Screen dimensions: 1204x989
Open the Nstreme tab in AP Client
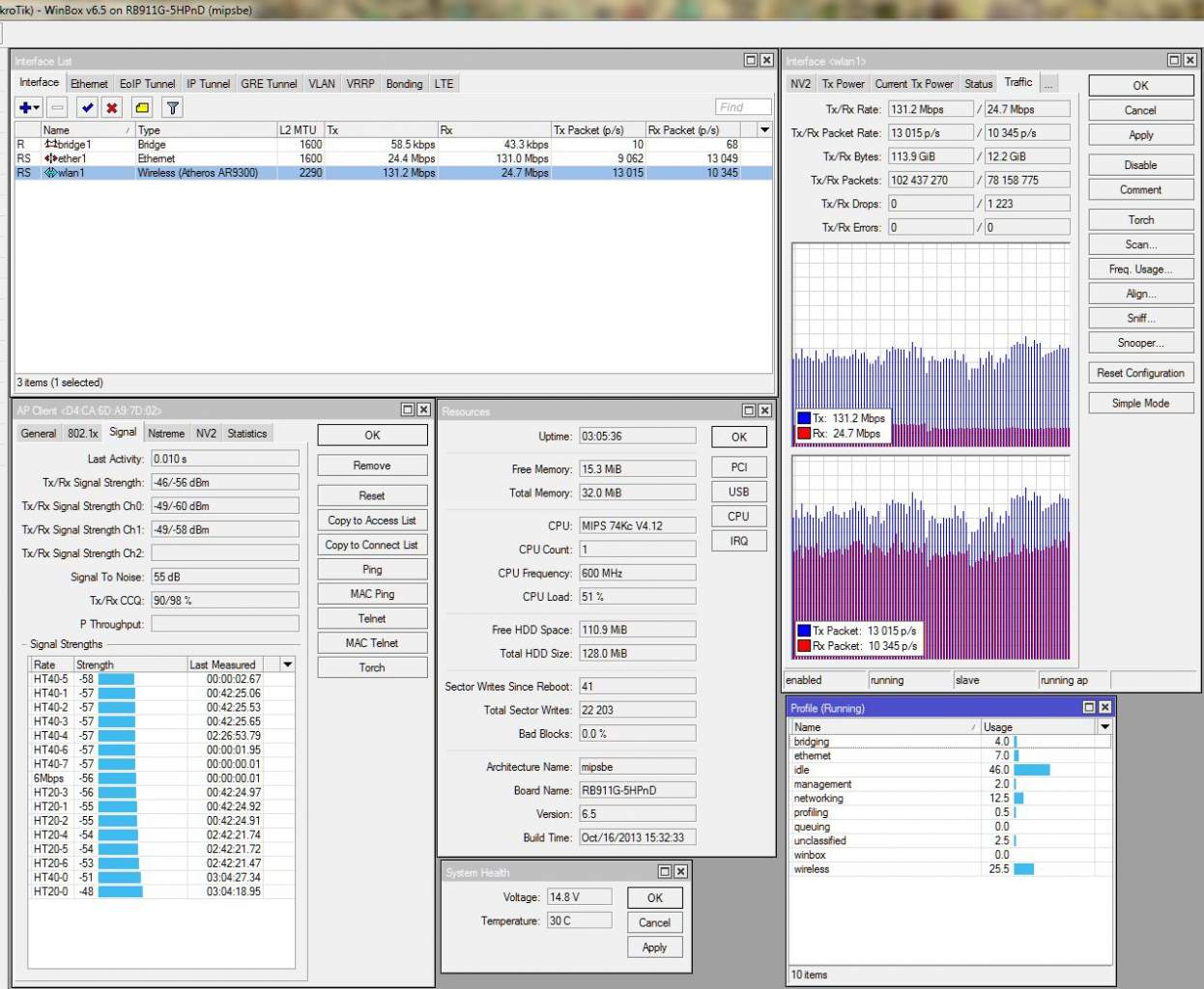tap(166, 434)
